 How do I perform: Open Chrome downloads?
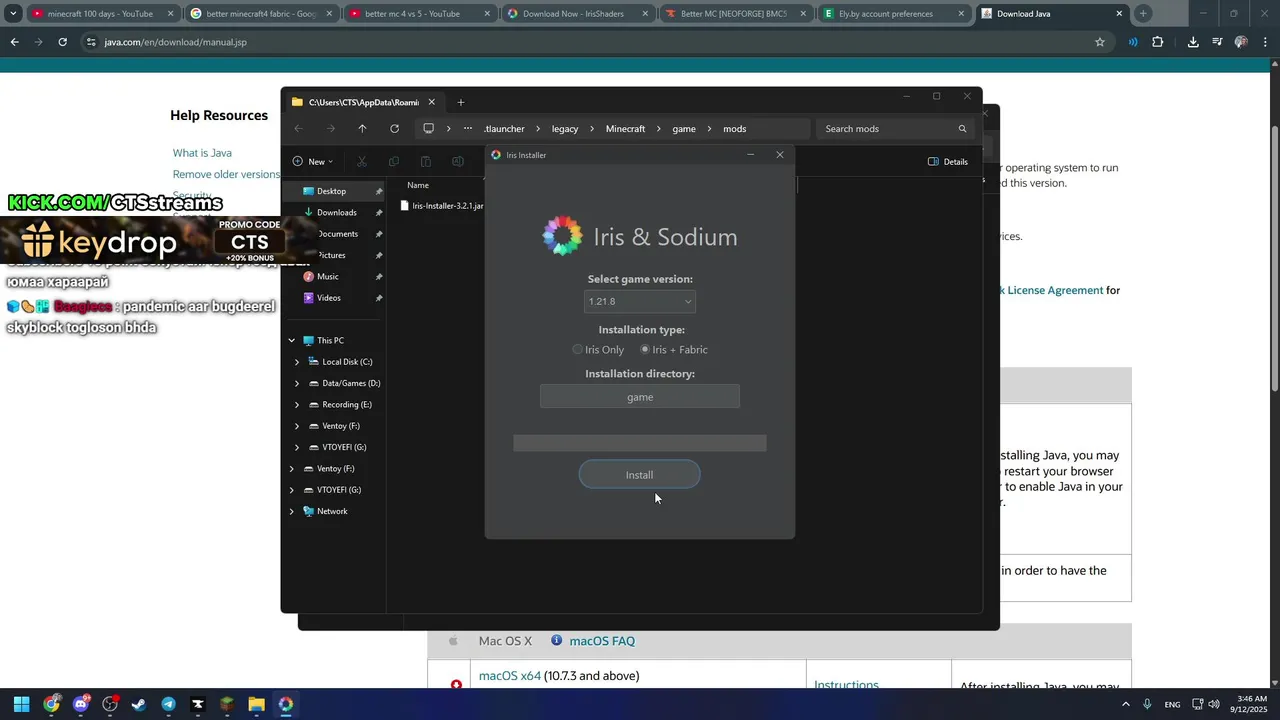click(x=1193, y=42)
